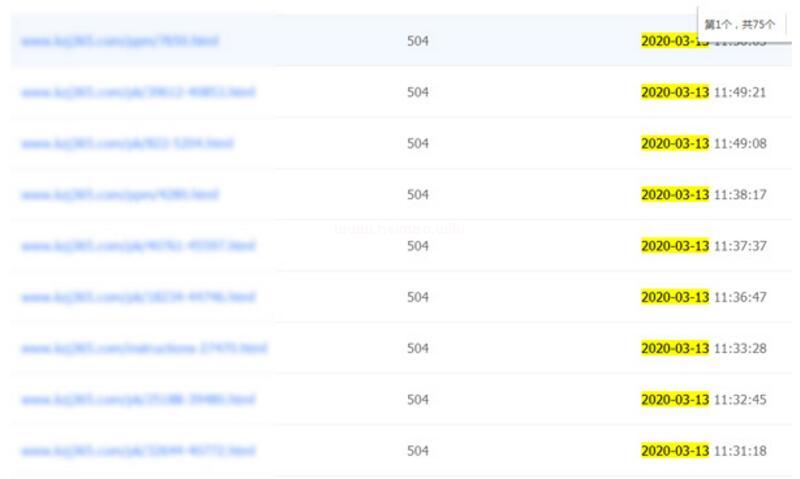
Task: Select the highlighted date beside 11:33:28
Action: pyautogui.click(x=675, y=348)
